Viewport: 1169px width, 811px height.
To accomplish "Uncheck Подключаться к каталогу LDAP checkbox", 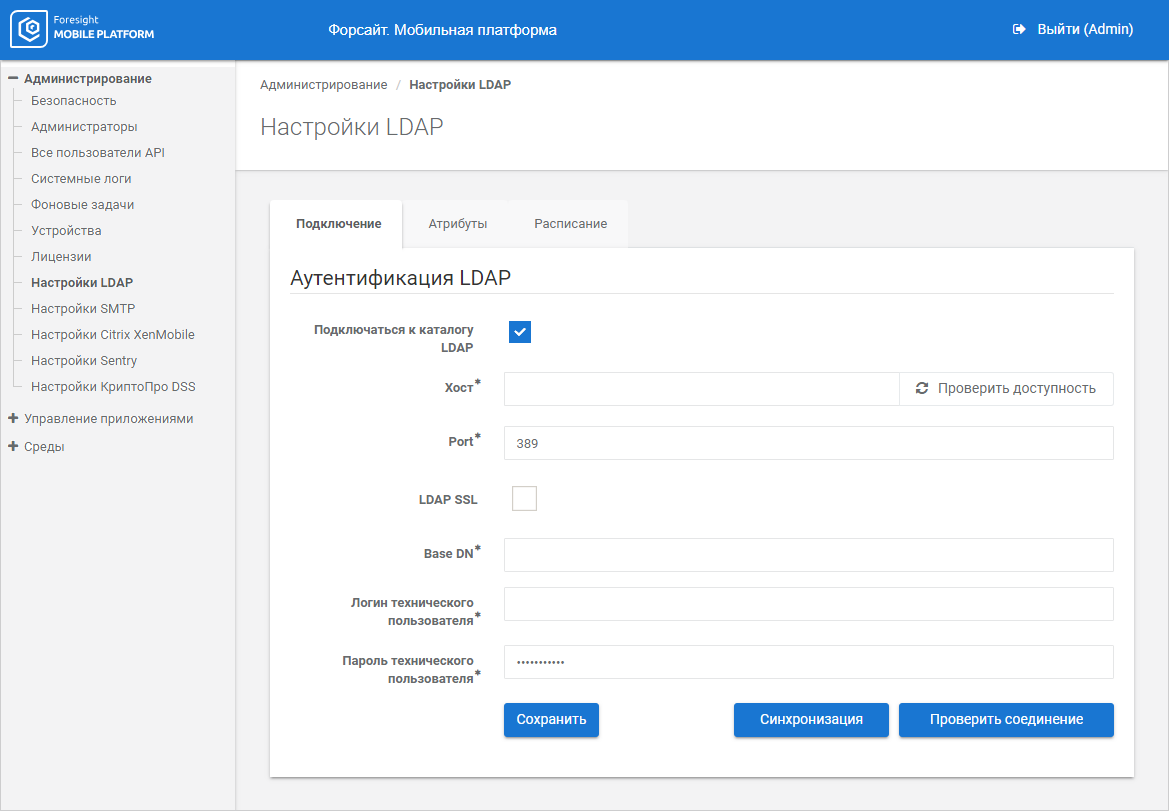I will coord(520,332).
